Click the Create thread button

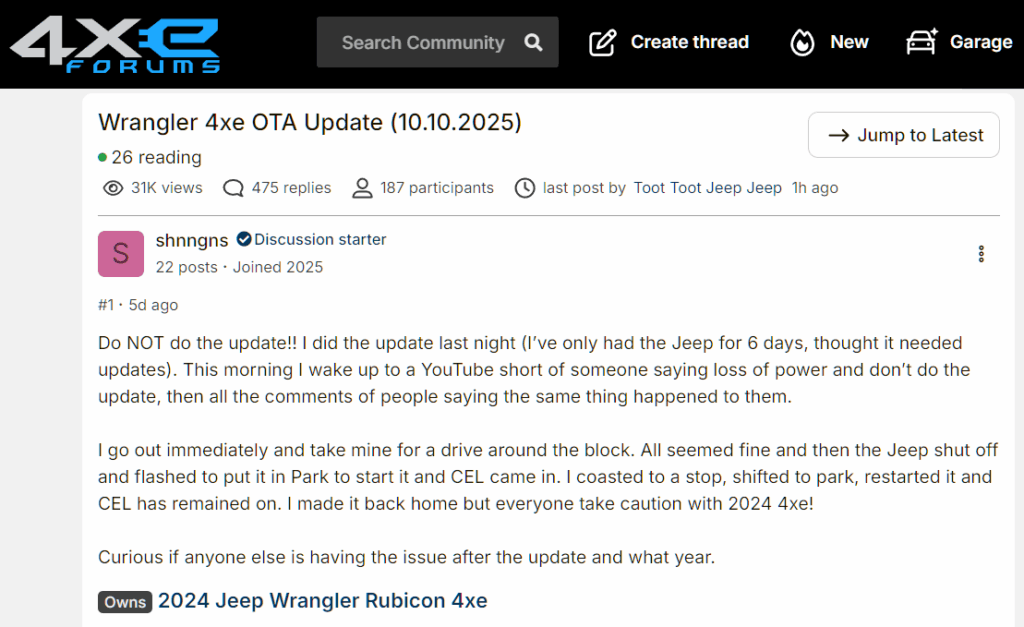pos(689,42)
